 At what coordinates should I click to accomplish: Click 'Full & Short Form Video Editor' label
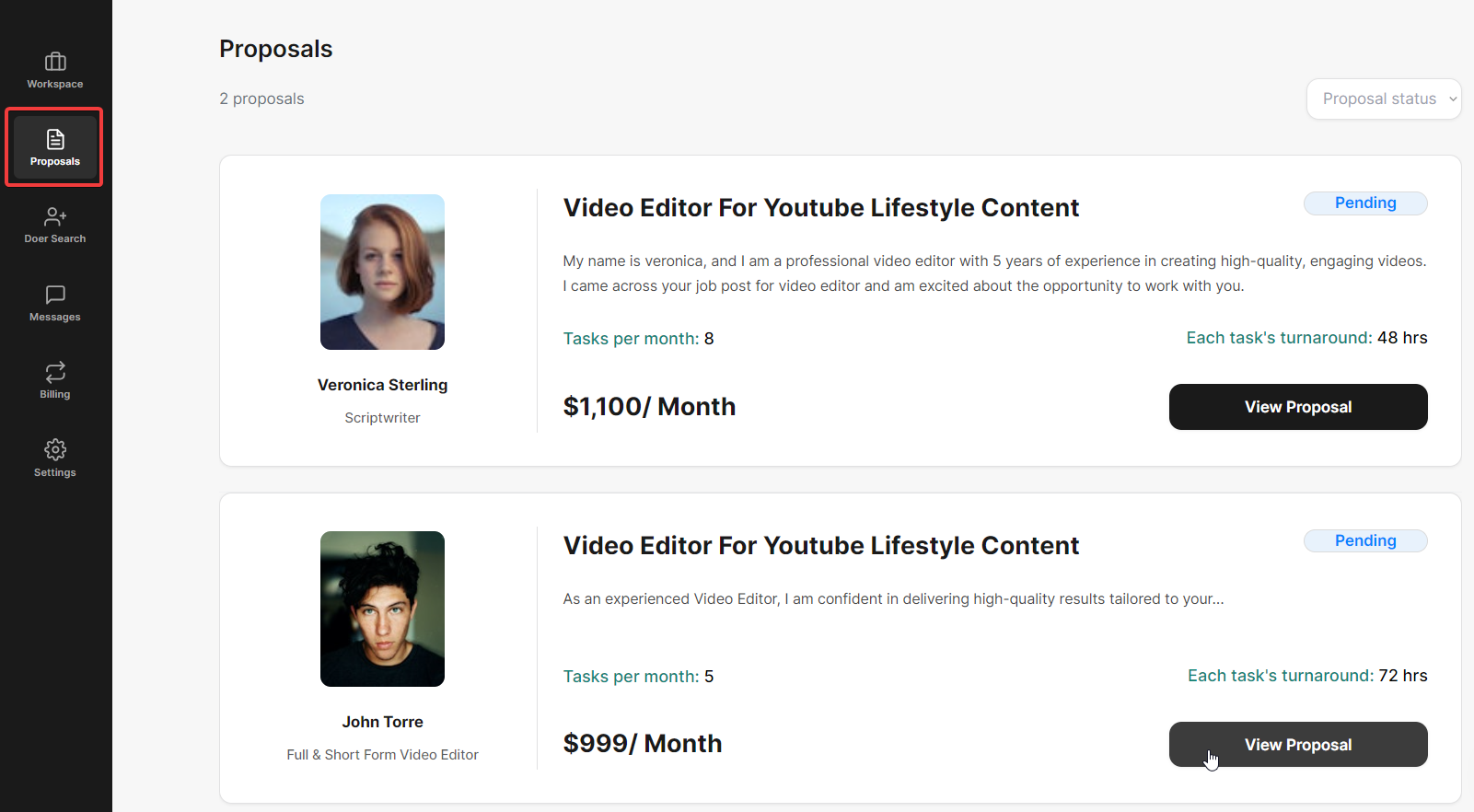pos(382,755)
